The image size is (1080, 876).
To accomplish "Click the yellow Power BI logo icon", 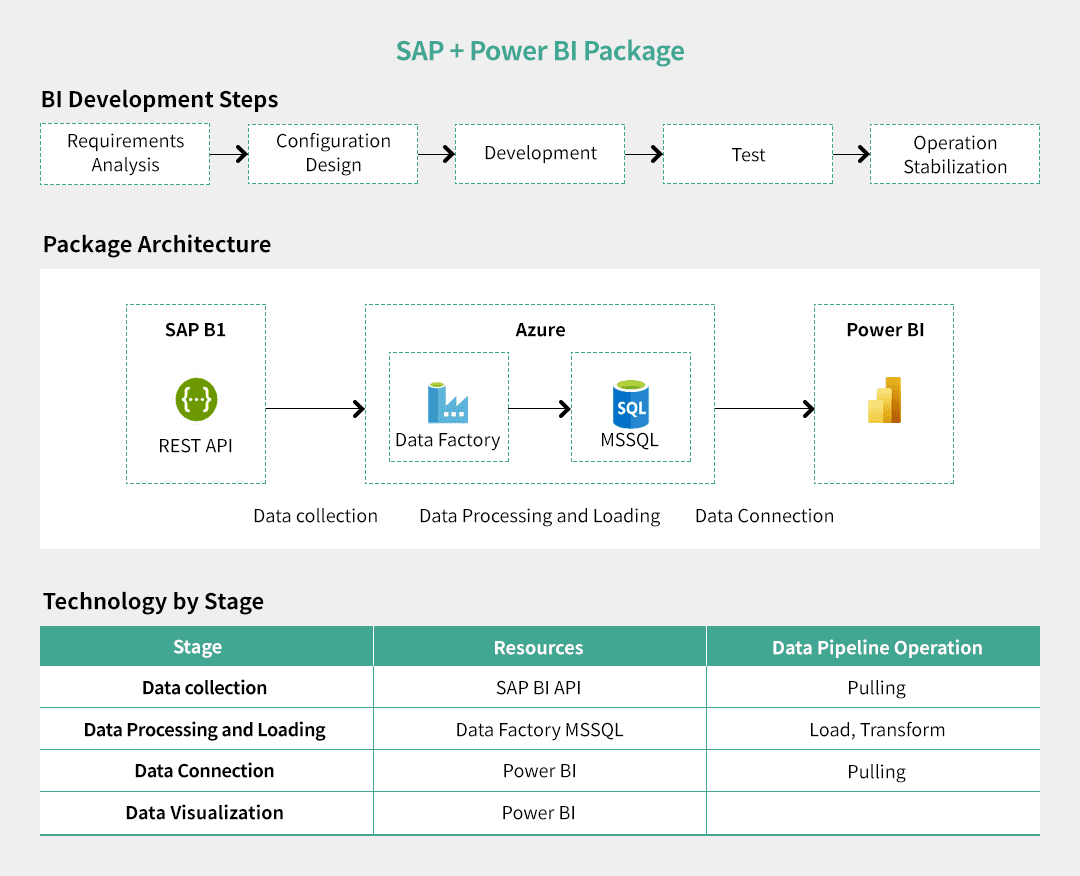I will point(884,401).
